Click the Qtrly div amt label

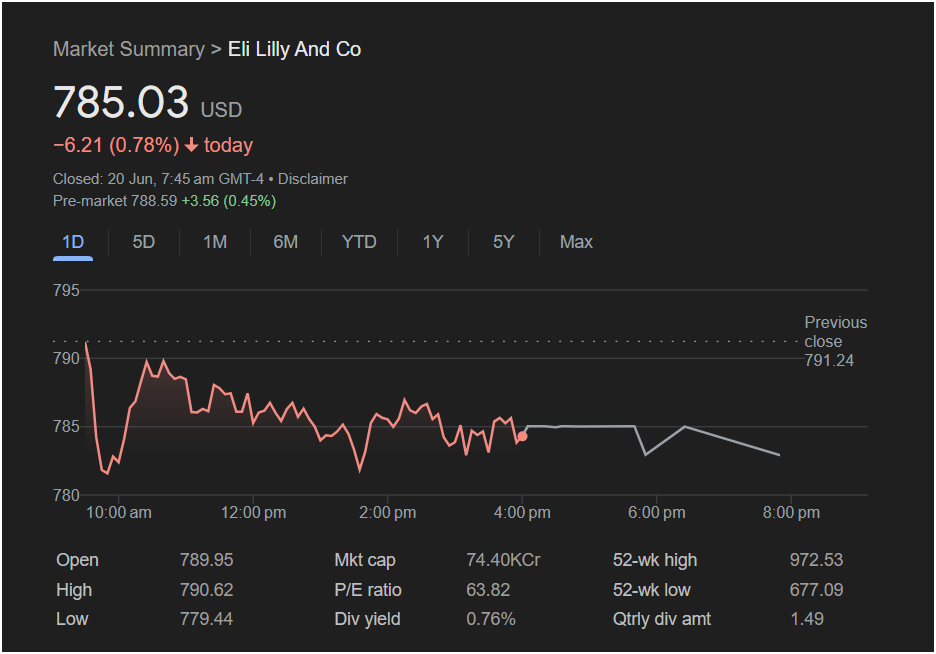point(661,619)
